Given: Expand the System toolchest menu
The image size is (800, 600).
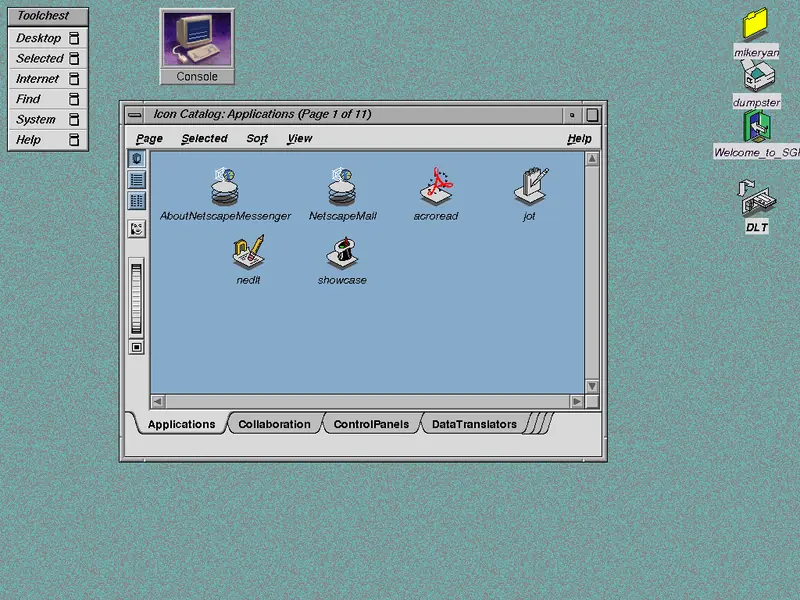Looking at the screenshot, I should coord(47,120).
